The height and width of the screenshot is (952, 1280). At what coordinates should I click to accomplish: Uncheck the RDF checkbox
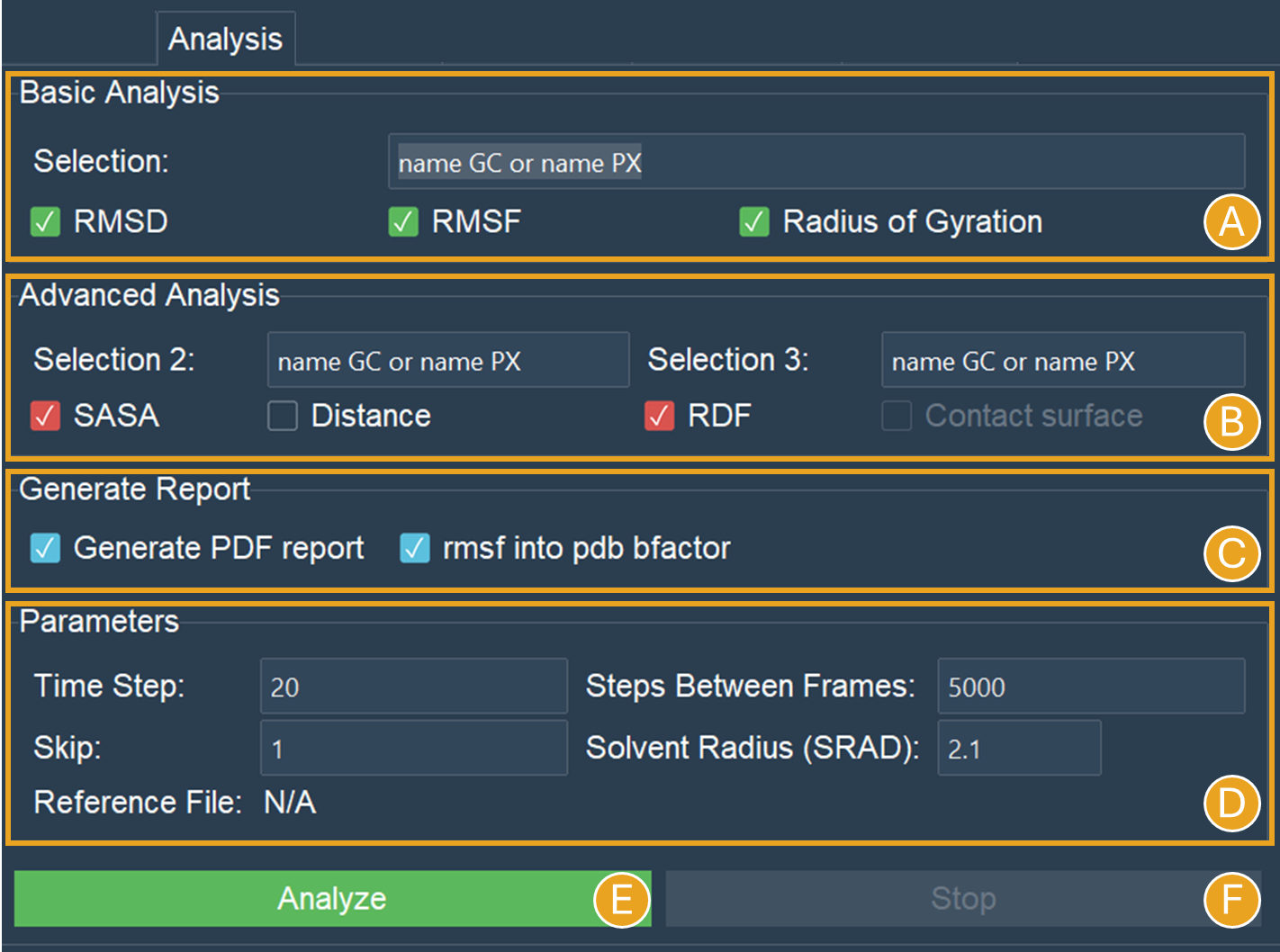[659, 416]
